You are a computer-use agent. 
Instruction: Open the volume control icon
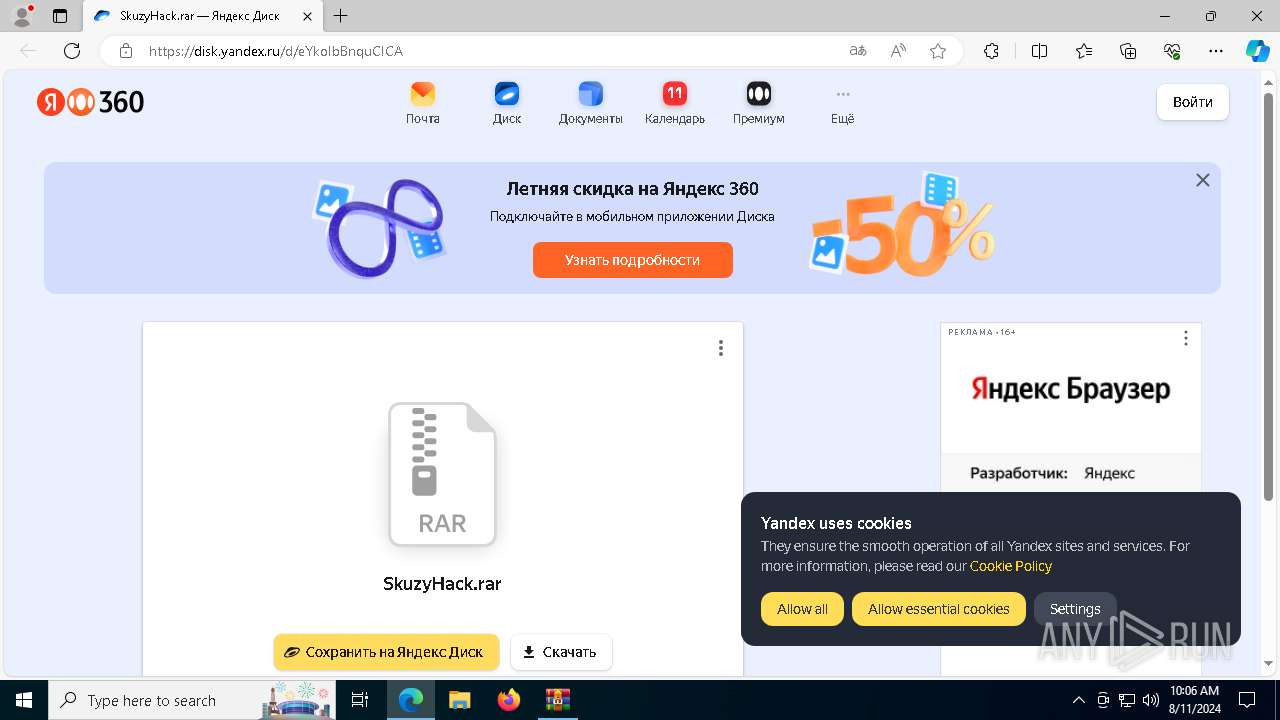coord(1151,700)
